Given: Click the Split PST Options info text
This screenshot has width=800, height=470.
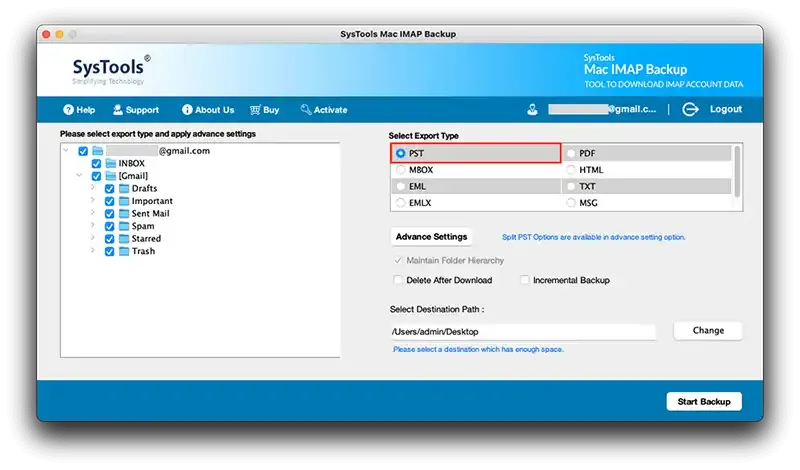Looking at the screenshot, I should 593,237.
